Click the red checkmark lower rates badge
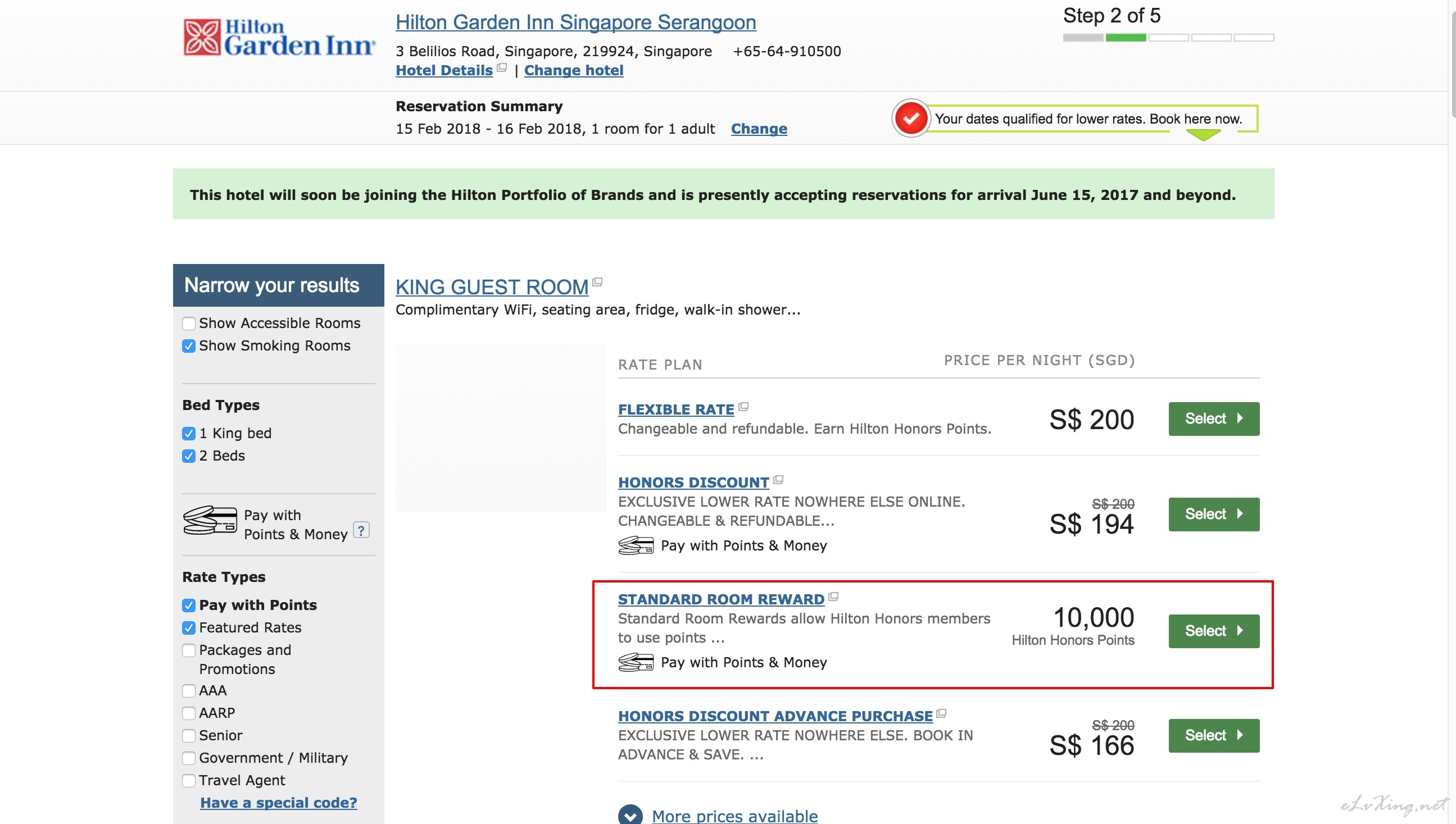This screenshot has width=1456, height=824. 911,119
